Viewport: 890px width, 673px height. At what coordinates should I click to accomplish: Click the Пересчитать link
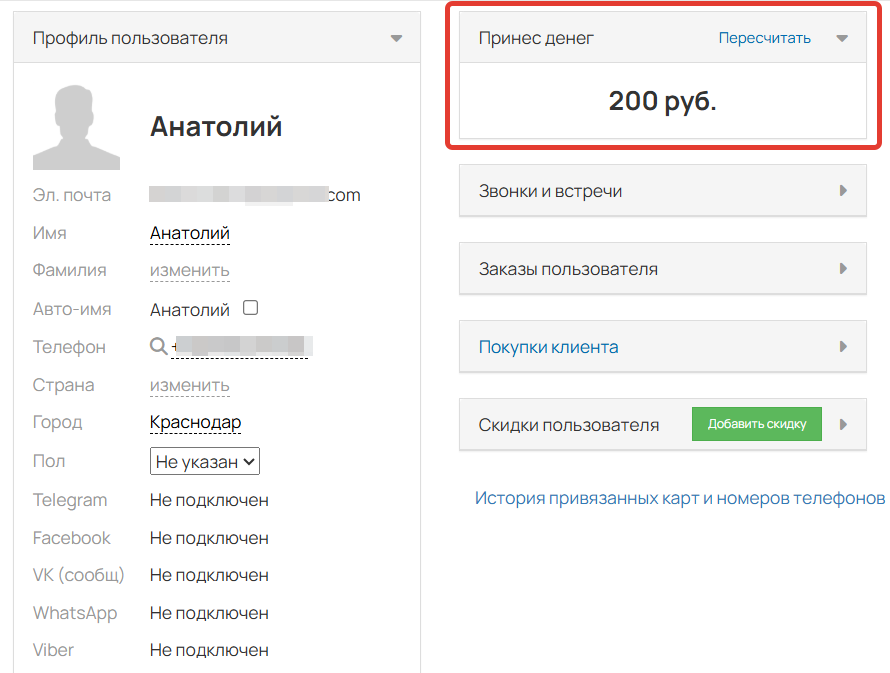764,38
